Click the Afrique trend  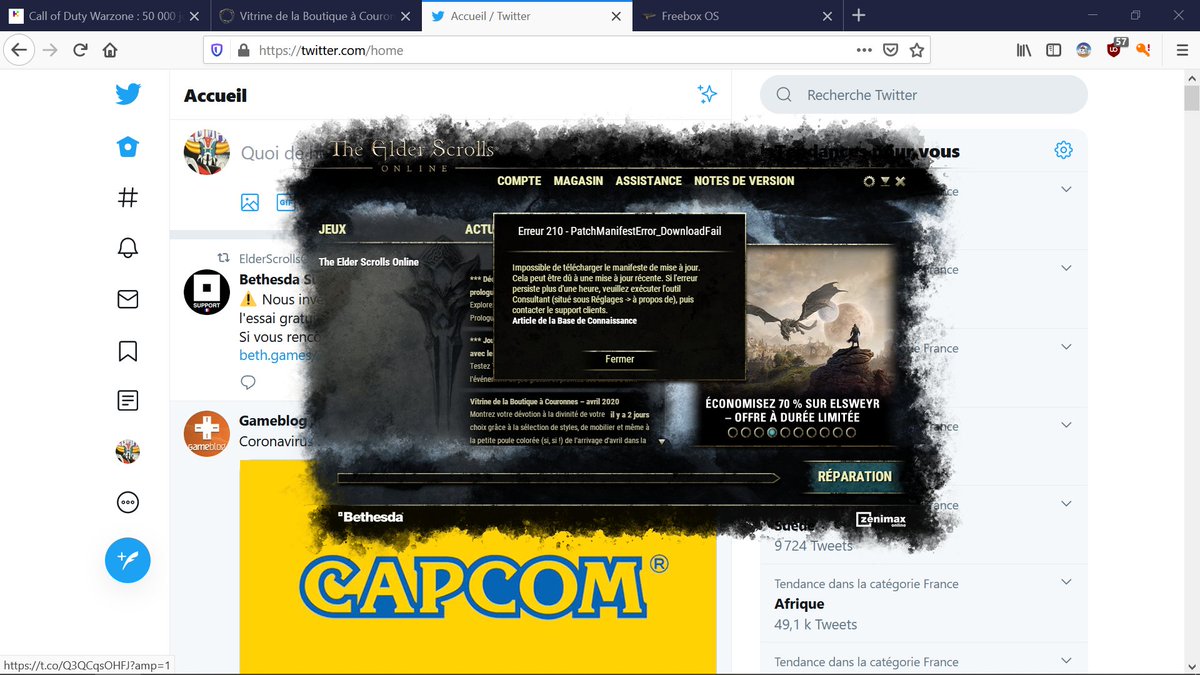[799, 604]
